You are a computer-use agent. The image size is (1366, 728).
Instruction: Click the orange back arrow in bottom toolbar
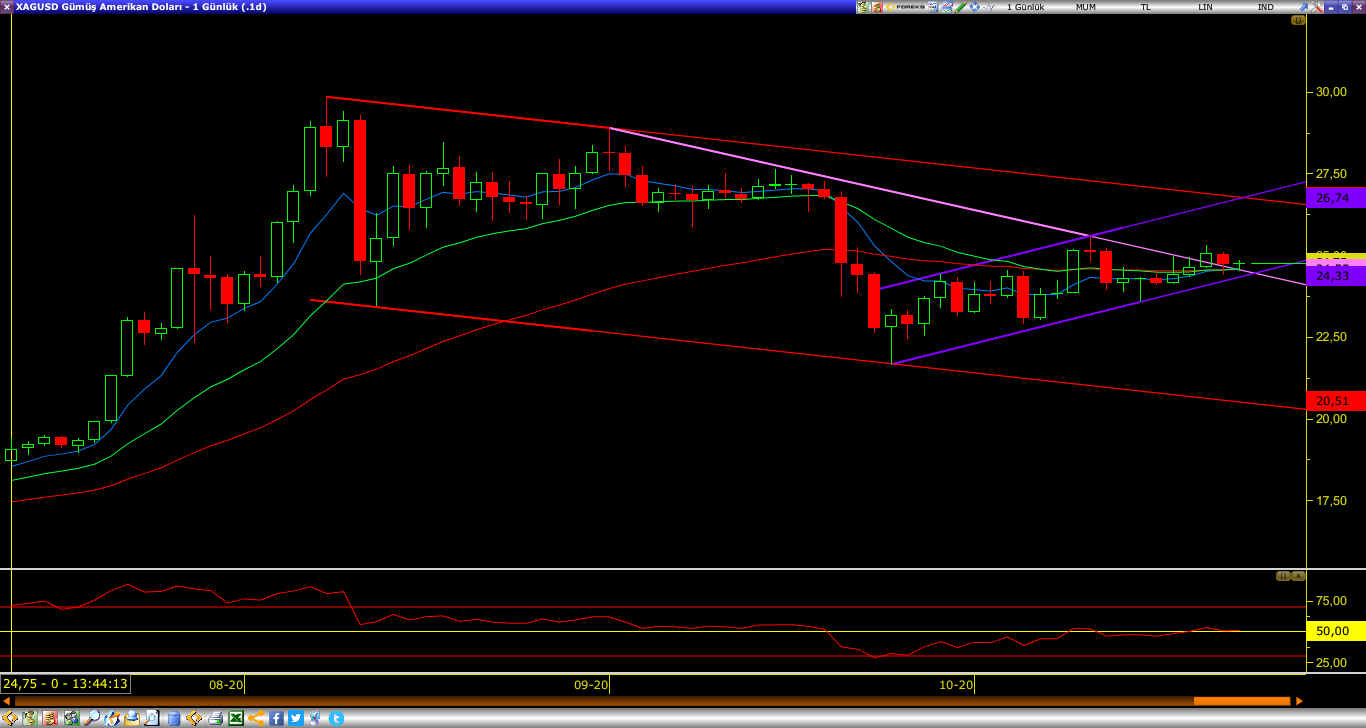coord(10,718)
